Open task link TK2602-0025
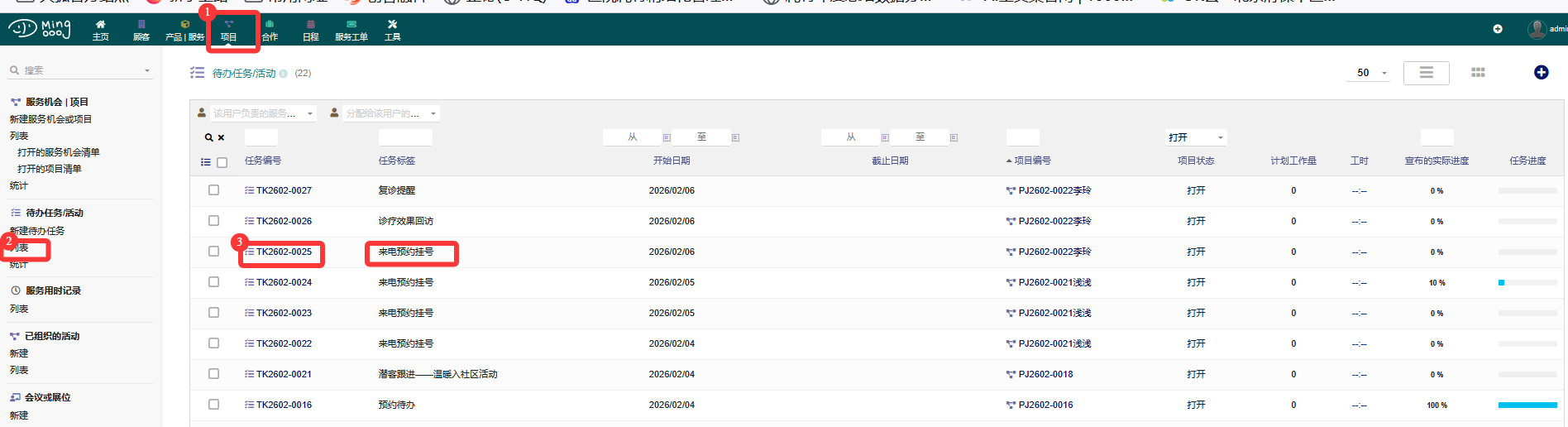1568x427 pixels. [284, 252]
